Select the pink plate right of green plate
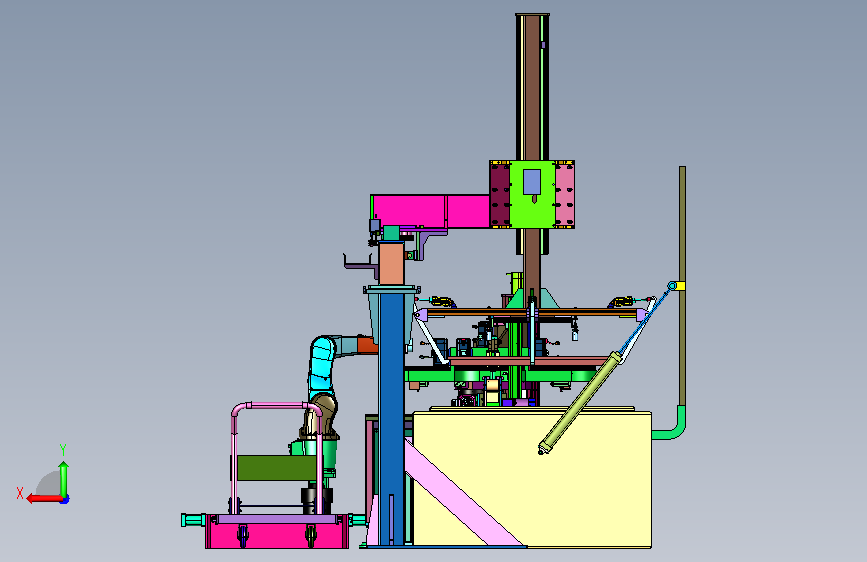This screenshot has height=562, width=867. point(565,194)
